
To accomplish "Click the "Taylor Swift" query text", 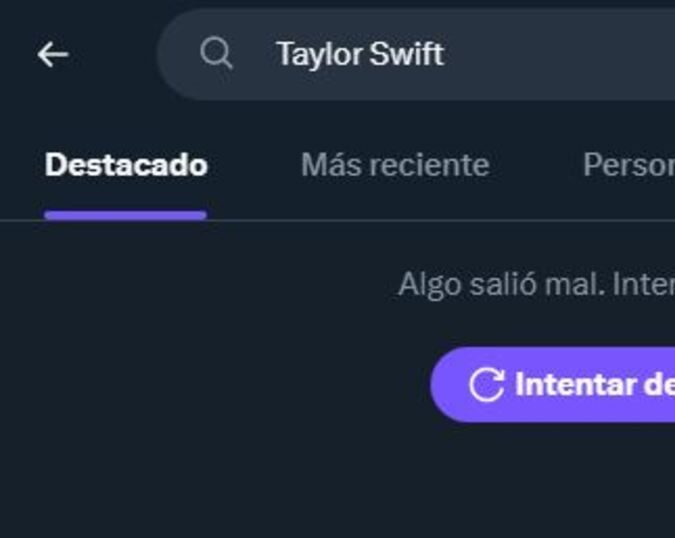I will [x=360, y=54].
